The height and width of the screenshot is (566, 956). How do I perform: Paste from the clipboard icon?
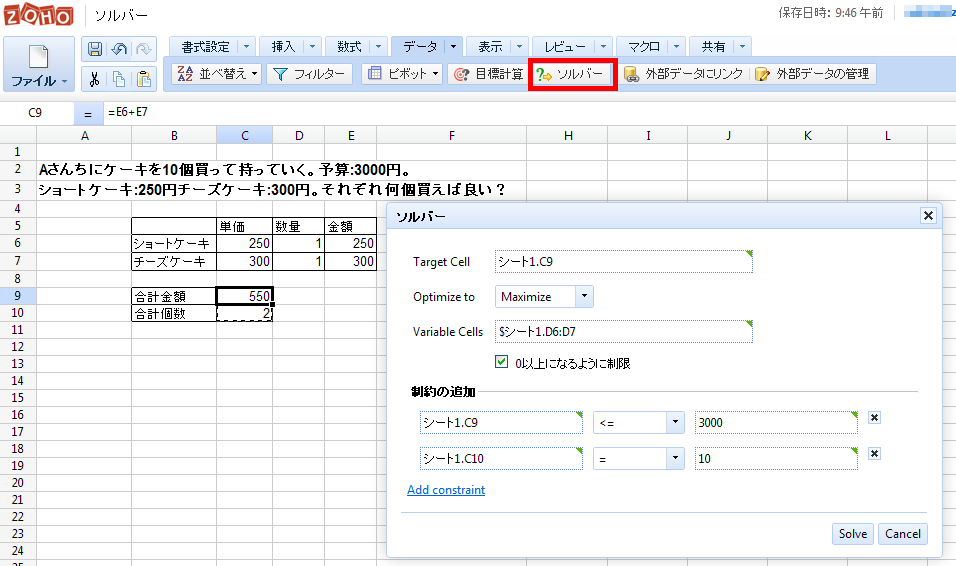[x=144, y=79]
